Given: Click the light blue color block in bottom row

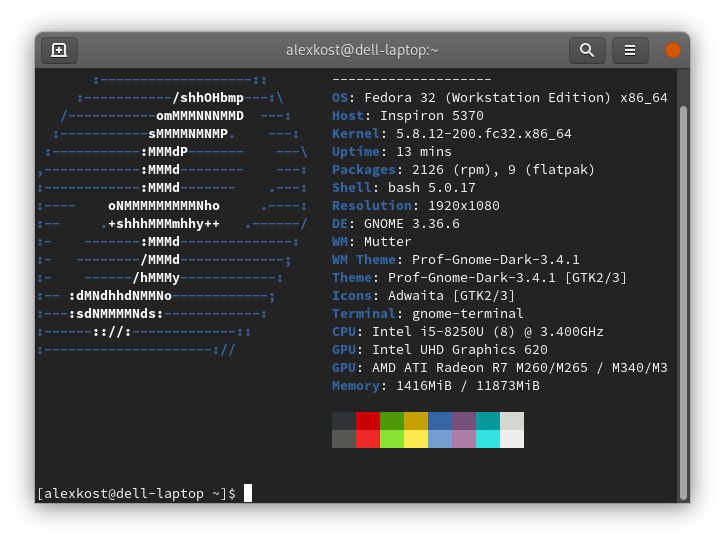Looking at the screenshot, I should click(x=440, y=439).
